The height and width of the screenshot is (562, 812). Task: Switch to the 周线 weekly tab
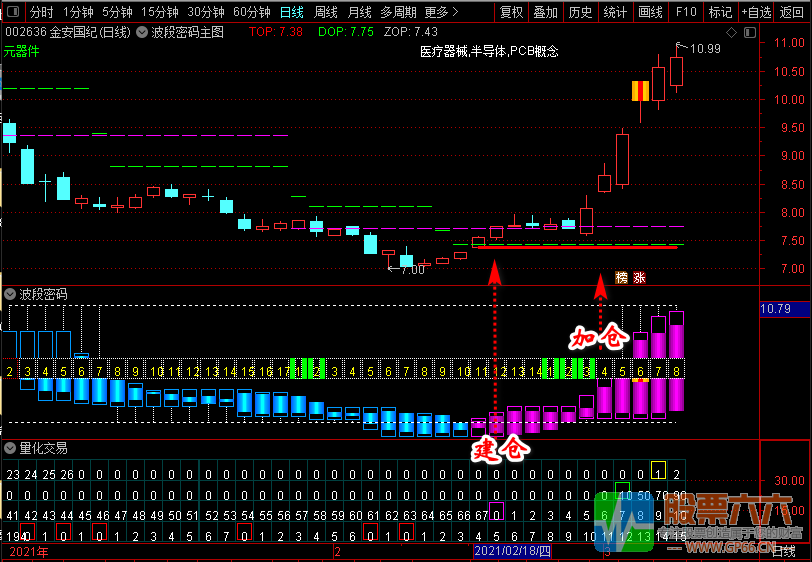click(x=326, y=12)
